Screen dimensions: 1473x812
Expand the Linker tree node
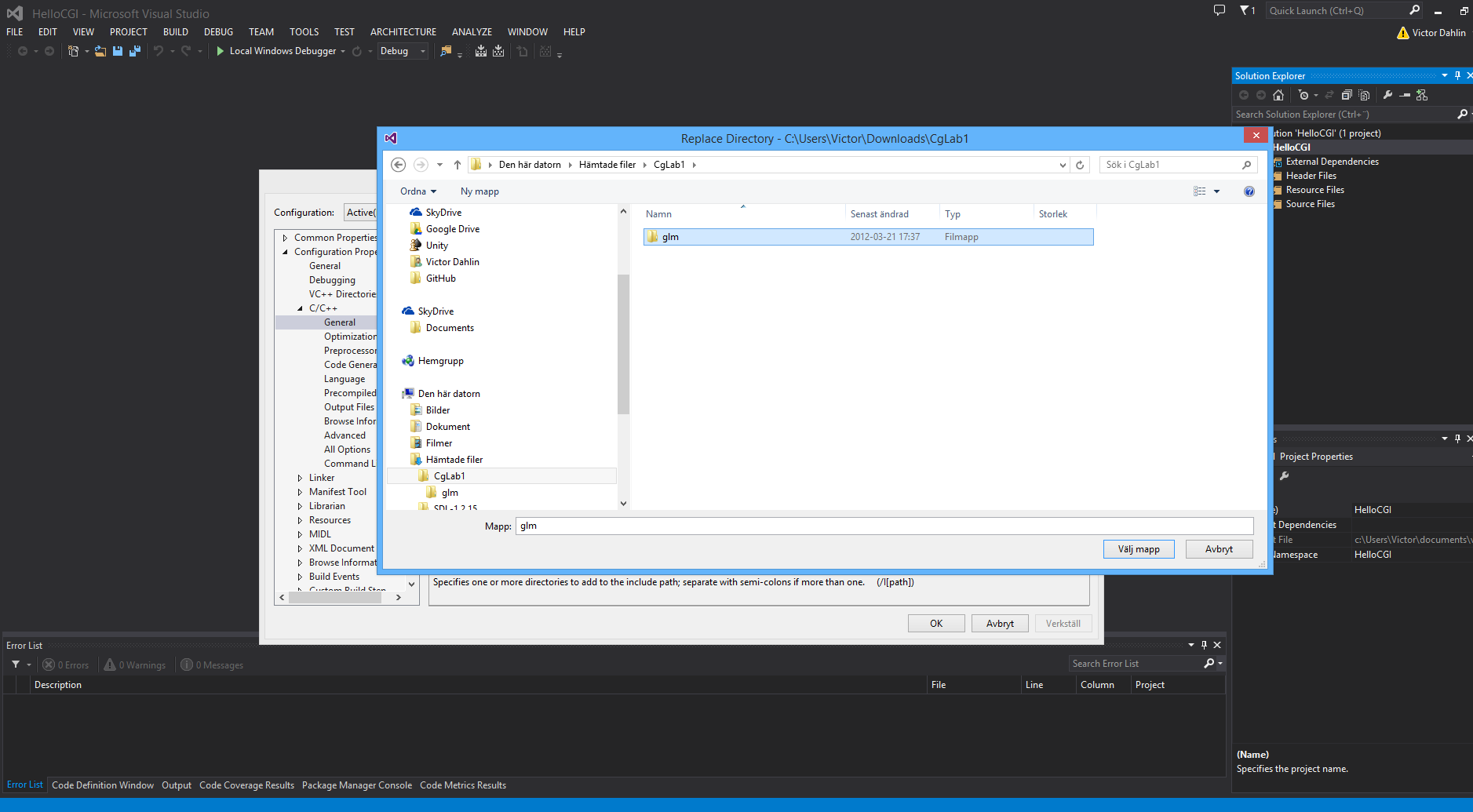(300, 478)
